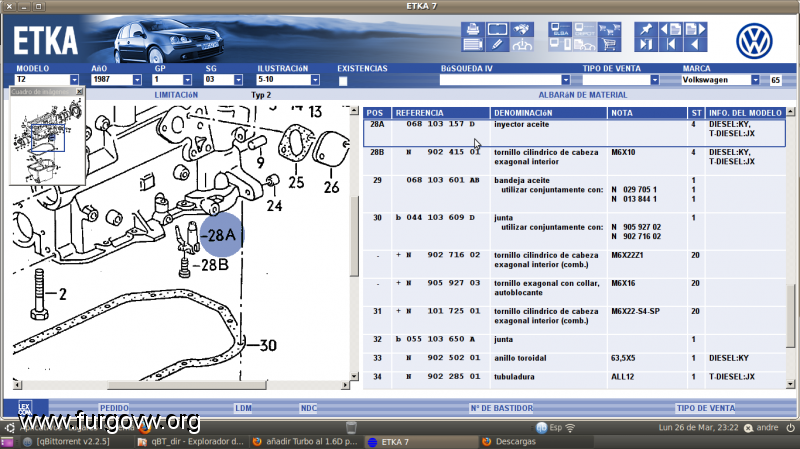800x449 pixels.
Task: Click the list view icon below printer
Action: [472, 45]
